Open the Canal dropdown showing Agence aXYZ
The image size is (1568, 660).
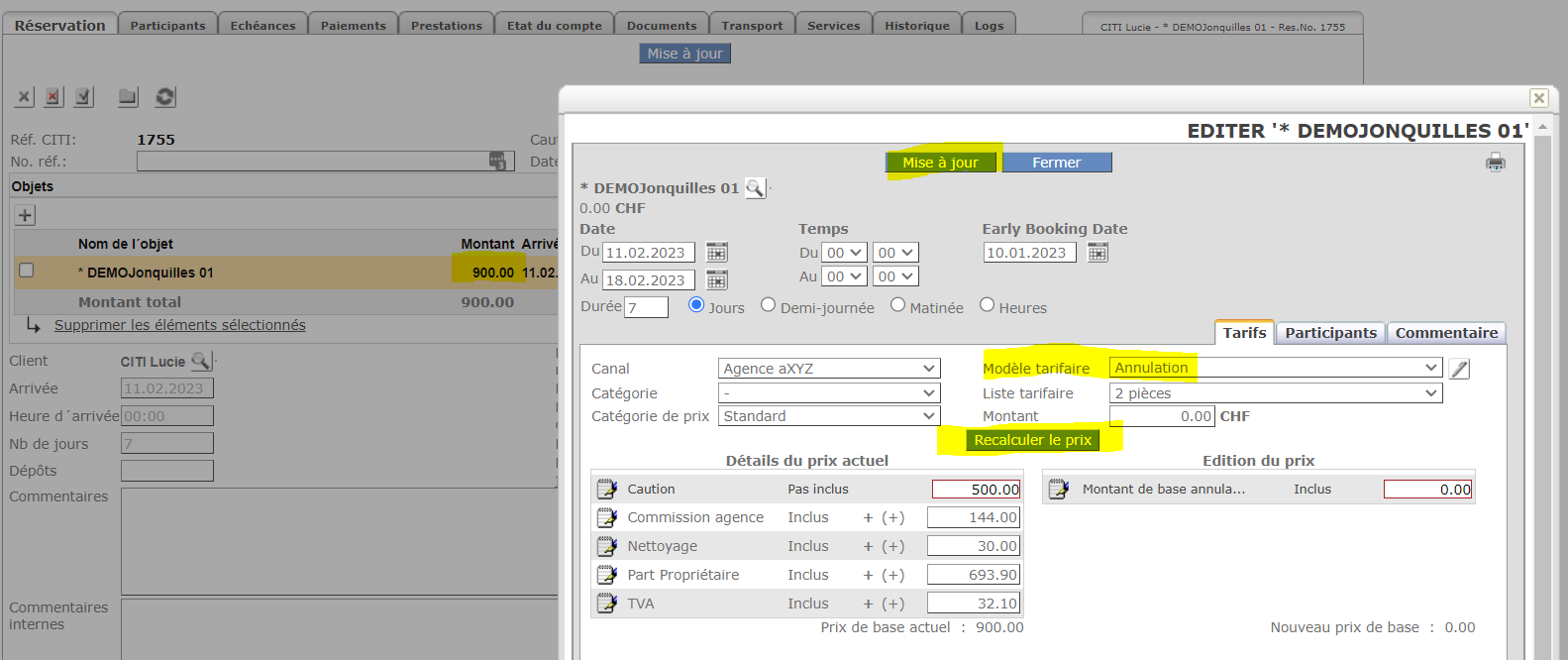pos(828,369)
